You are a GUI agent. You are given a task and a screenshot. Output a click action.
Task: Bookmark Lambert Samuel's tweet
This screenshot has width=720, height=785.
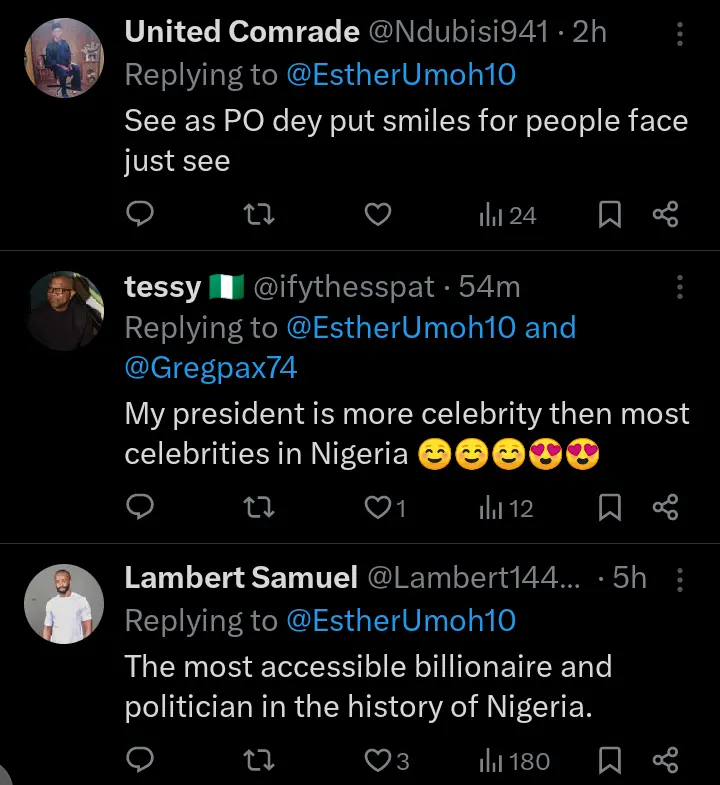pos(610,761)
